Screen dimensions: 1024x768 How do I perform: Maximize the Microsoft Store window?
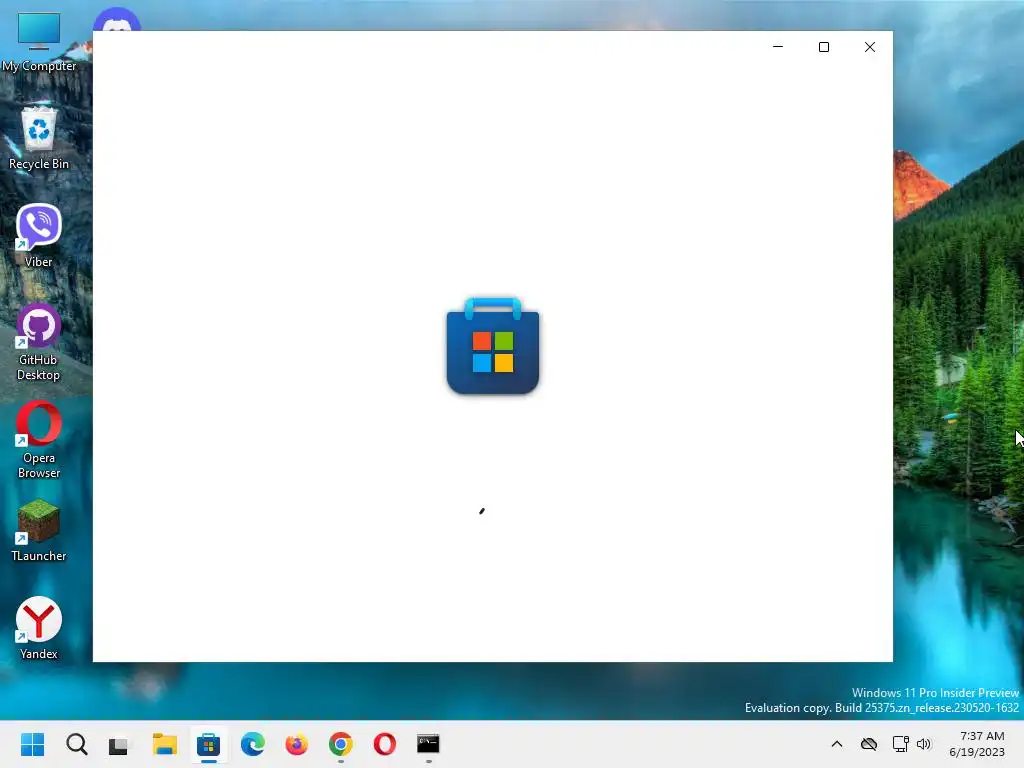click(824, 47)
